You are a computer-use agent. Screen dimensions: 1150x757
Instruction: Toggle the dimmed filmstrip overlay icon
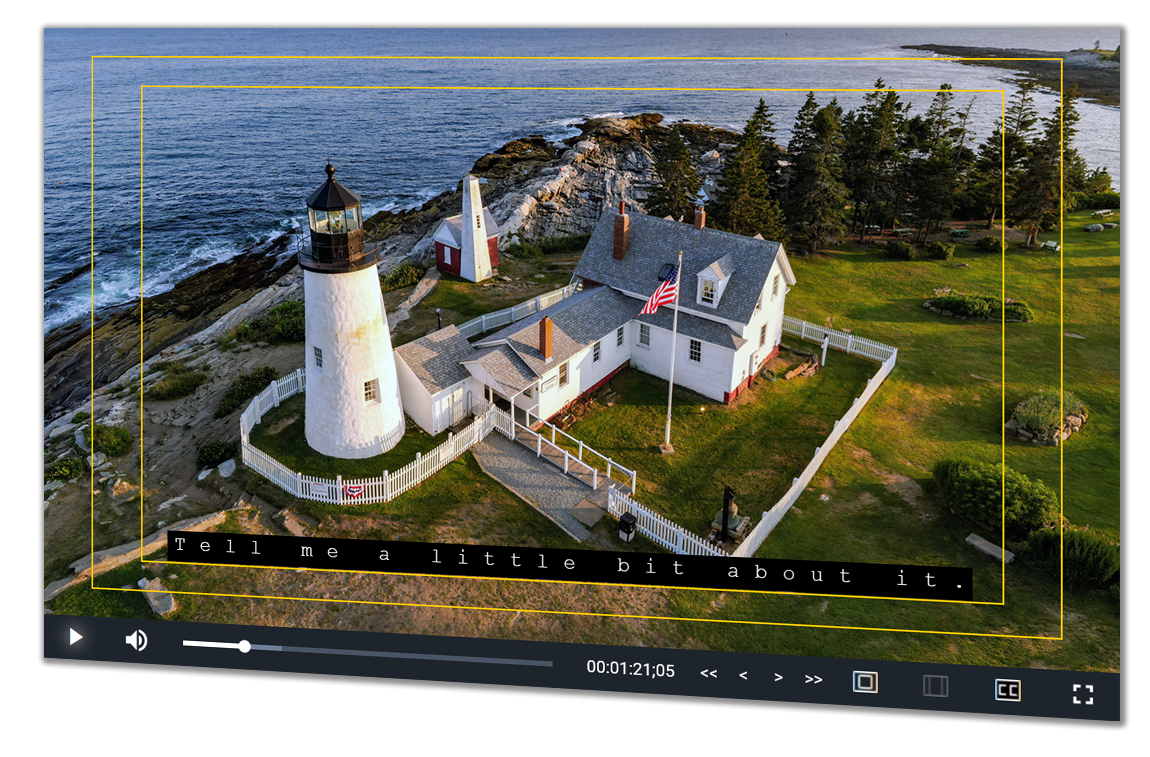(x=935, y=686)
